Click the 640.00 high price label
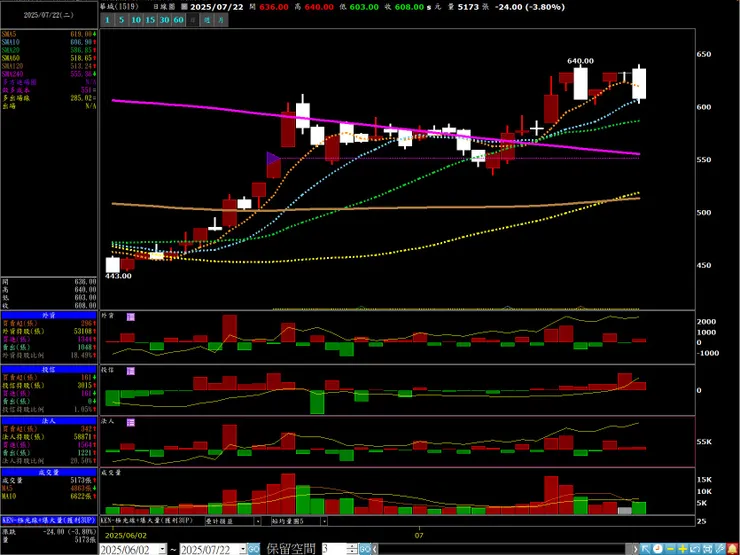 click(580, 61)
